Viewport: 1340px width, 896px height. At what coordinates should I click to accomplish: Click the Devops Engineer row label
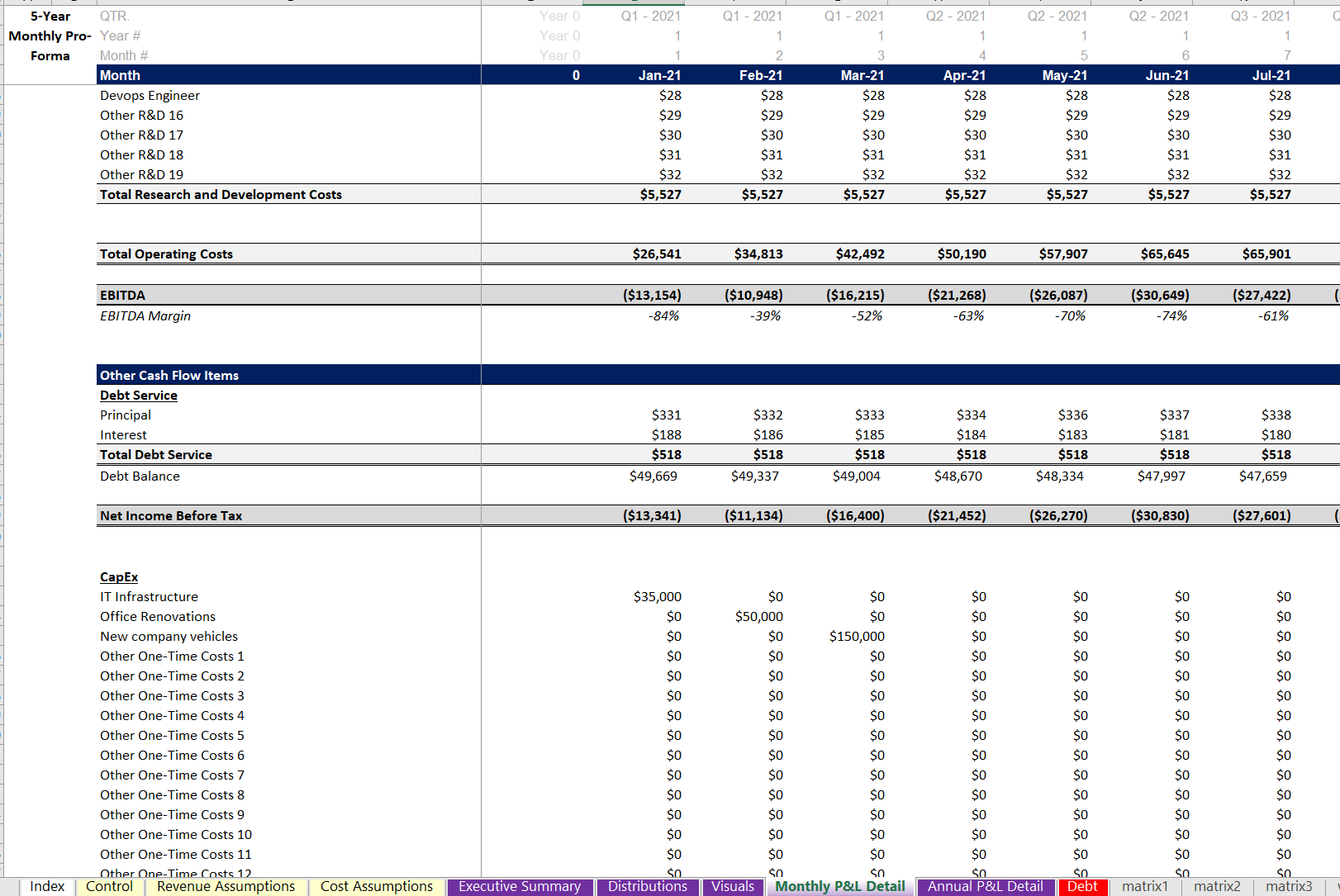(150, 96)
